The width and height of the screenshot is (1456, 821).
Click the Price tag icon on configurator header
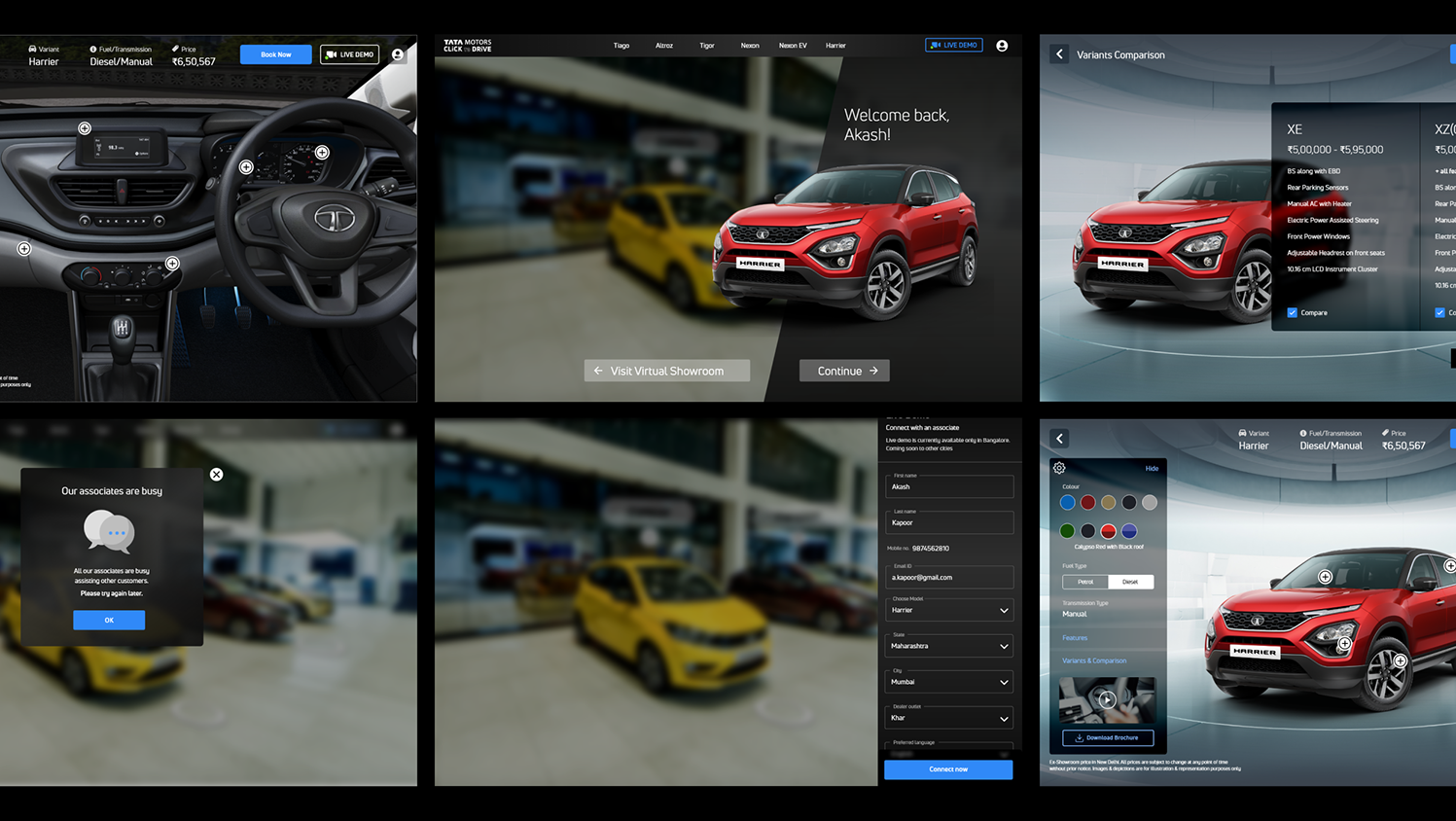pos(1385,433)
